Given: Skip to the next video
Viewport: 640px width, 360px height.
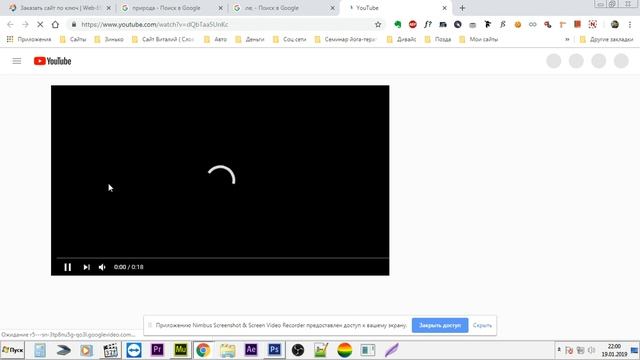Looking at the screenshot, I should [x=87, y=267].
